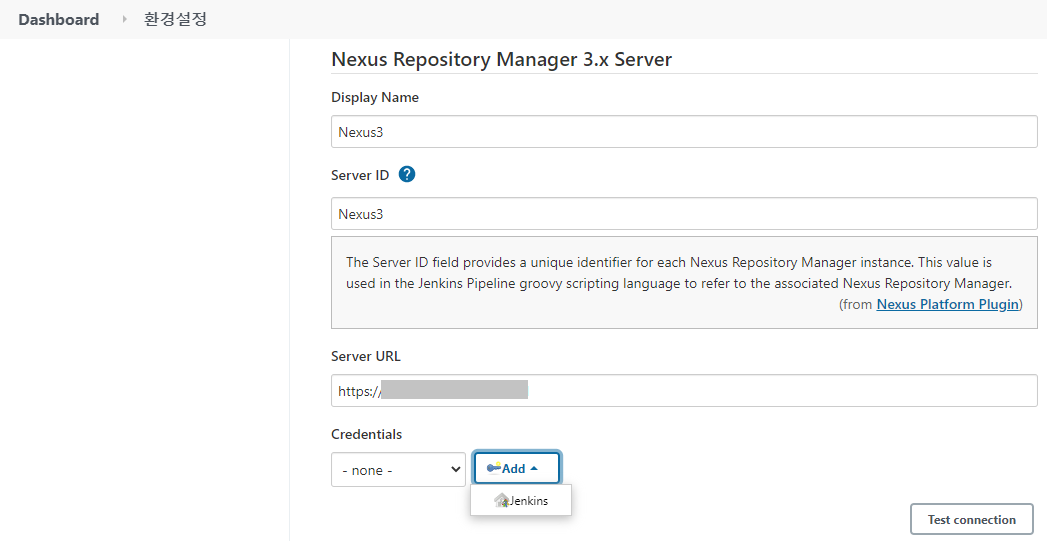Screen dimensions: 1047x541
Task: Open the Server ID help icon
Action: [x=407, y=174]
